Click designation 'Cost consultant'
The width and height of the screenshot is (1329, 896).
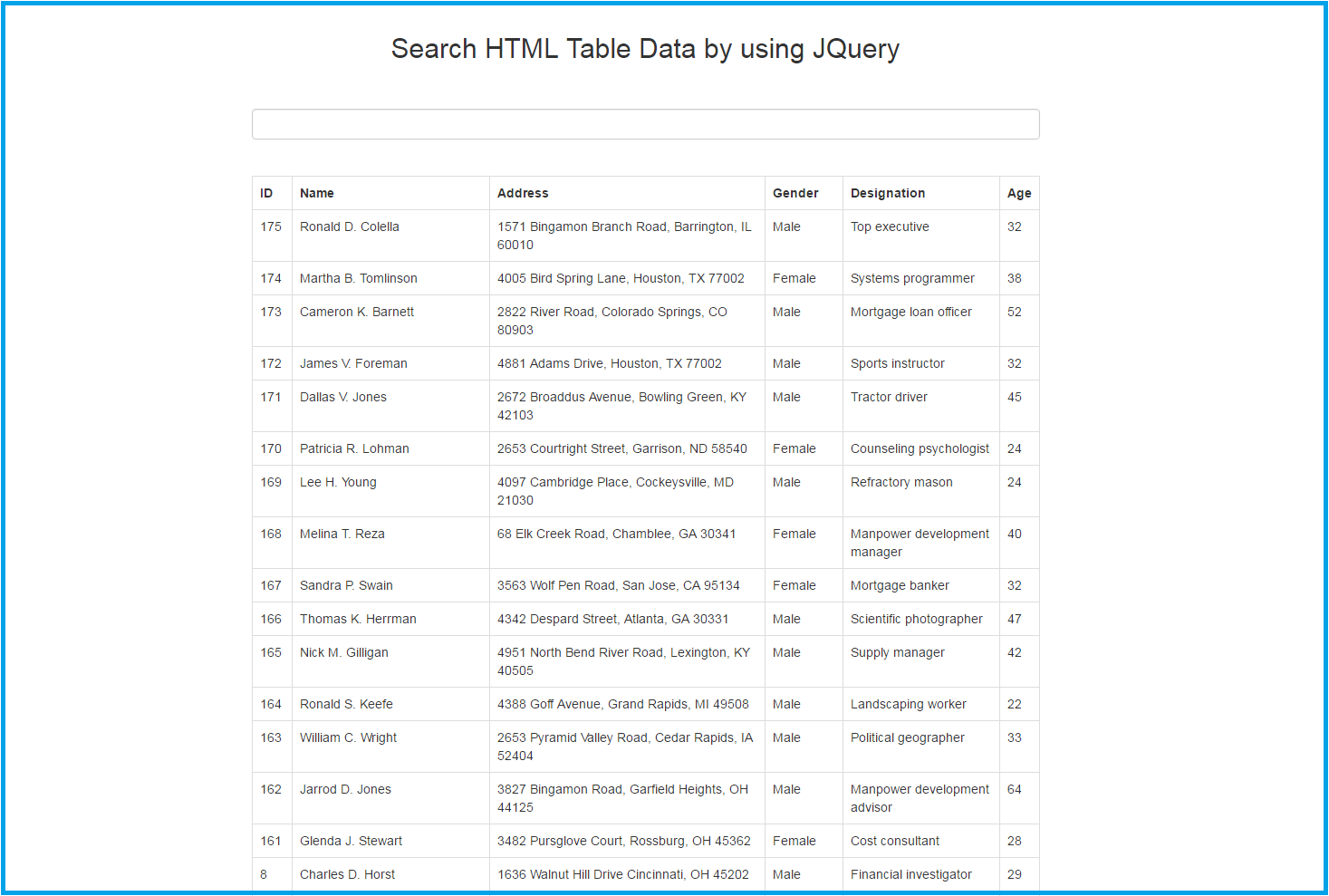click(x=895, y=841)
